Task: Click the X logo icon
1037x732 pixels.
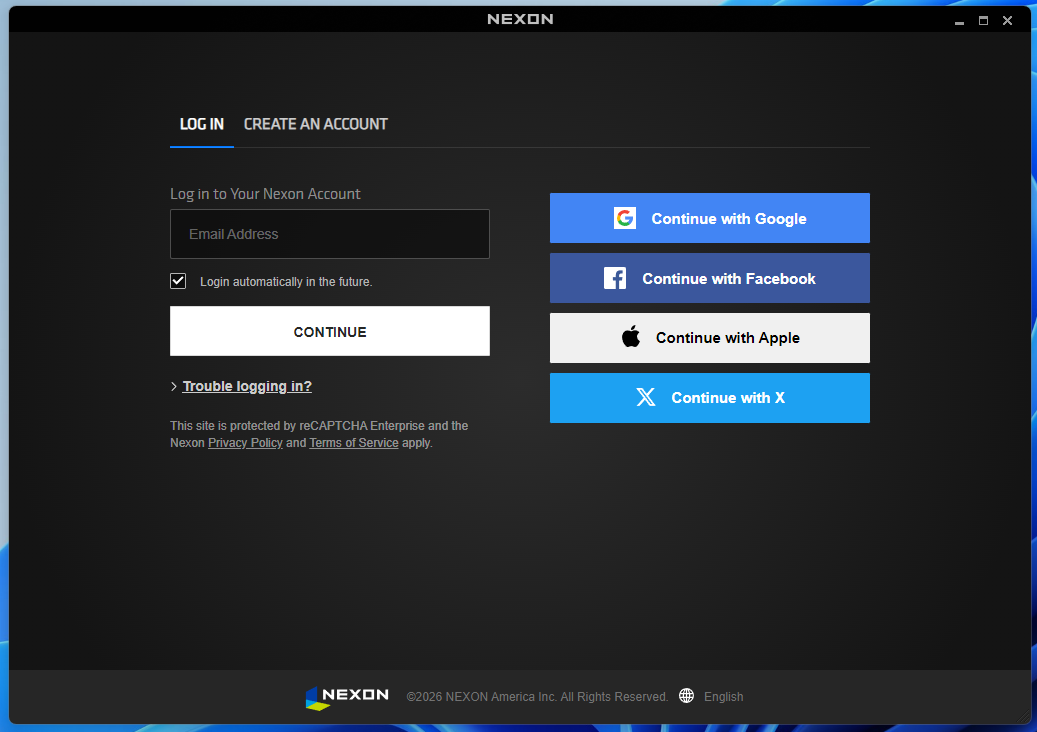Action: [x=646, y=397]
